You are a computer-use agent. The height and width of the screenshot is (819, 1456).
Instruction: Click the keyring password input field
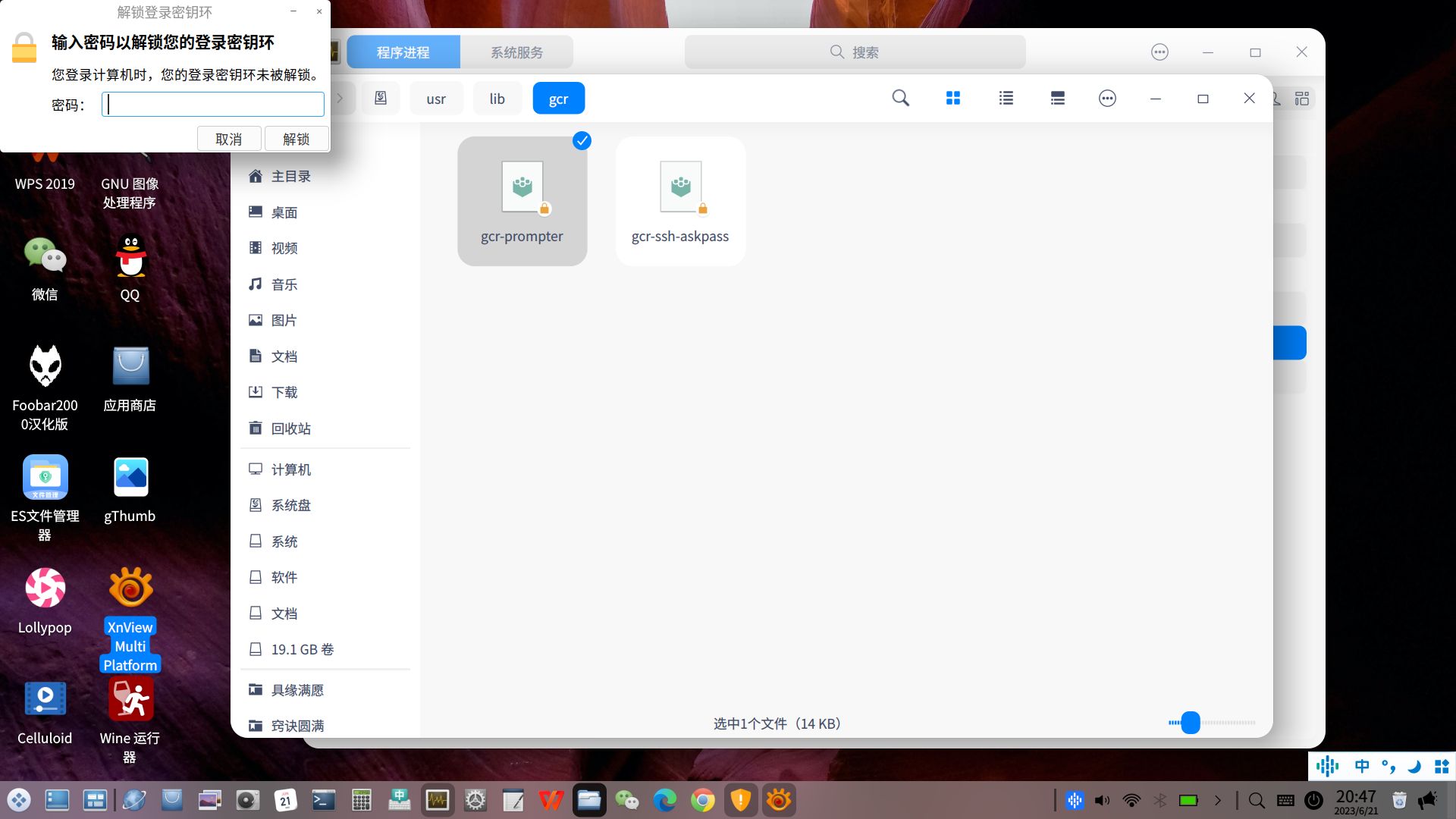[x=212, y=104]
